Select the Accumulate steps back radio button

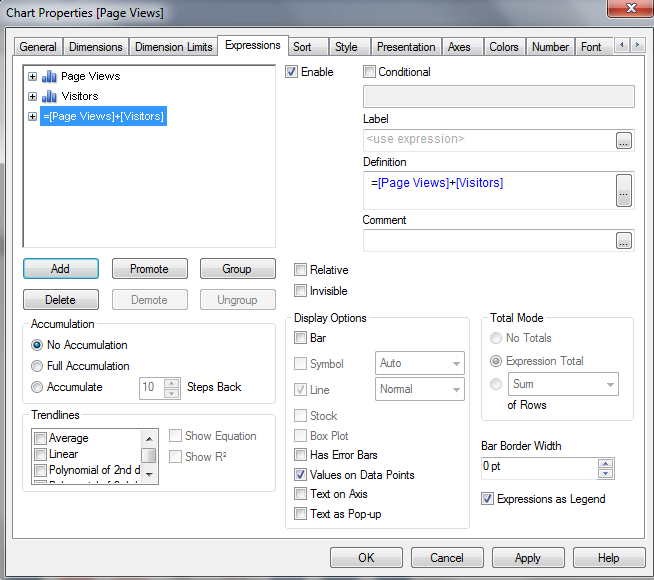[37, 387]
